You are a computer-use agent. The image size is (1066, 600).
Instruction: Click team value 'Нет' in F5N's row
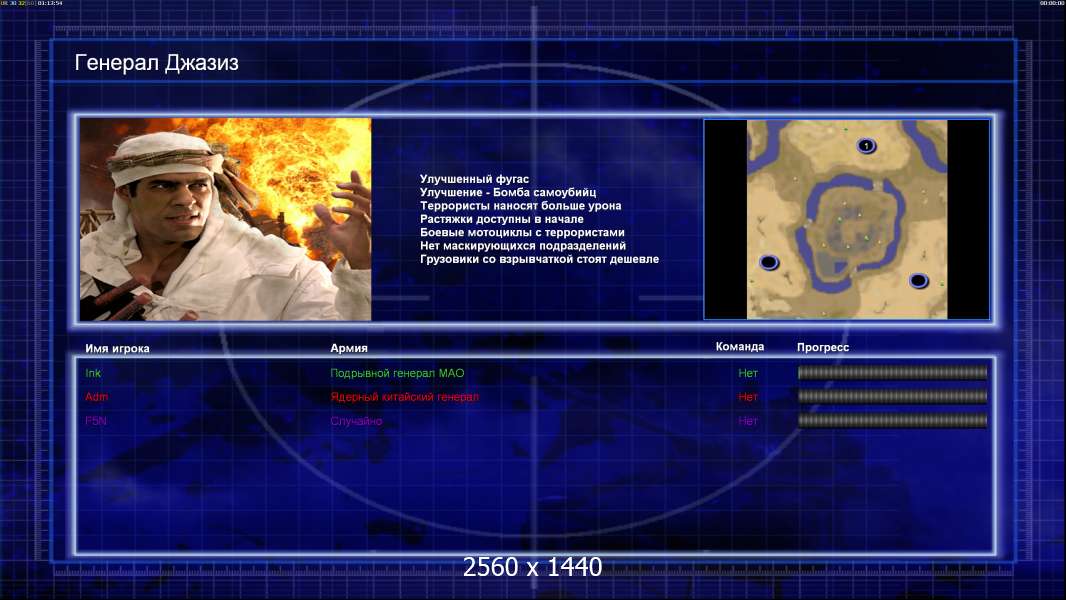coord(748,421)
